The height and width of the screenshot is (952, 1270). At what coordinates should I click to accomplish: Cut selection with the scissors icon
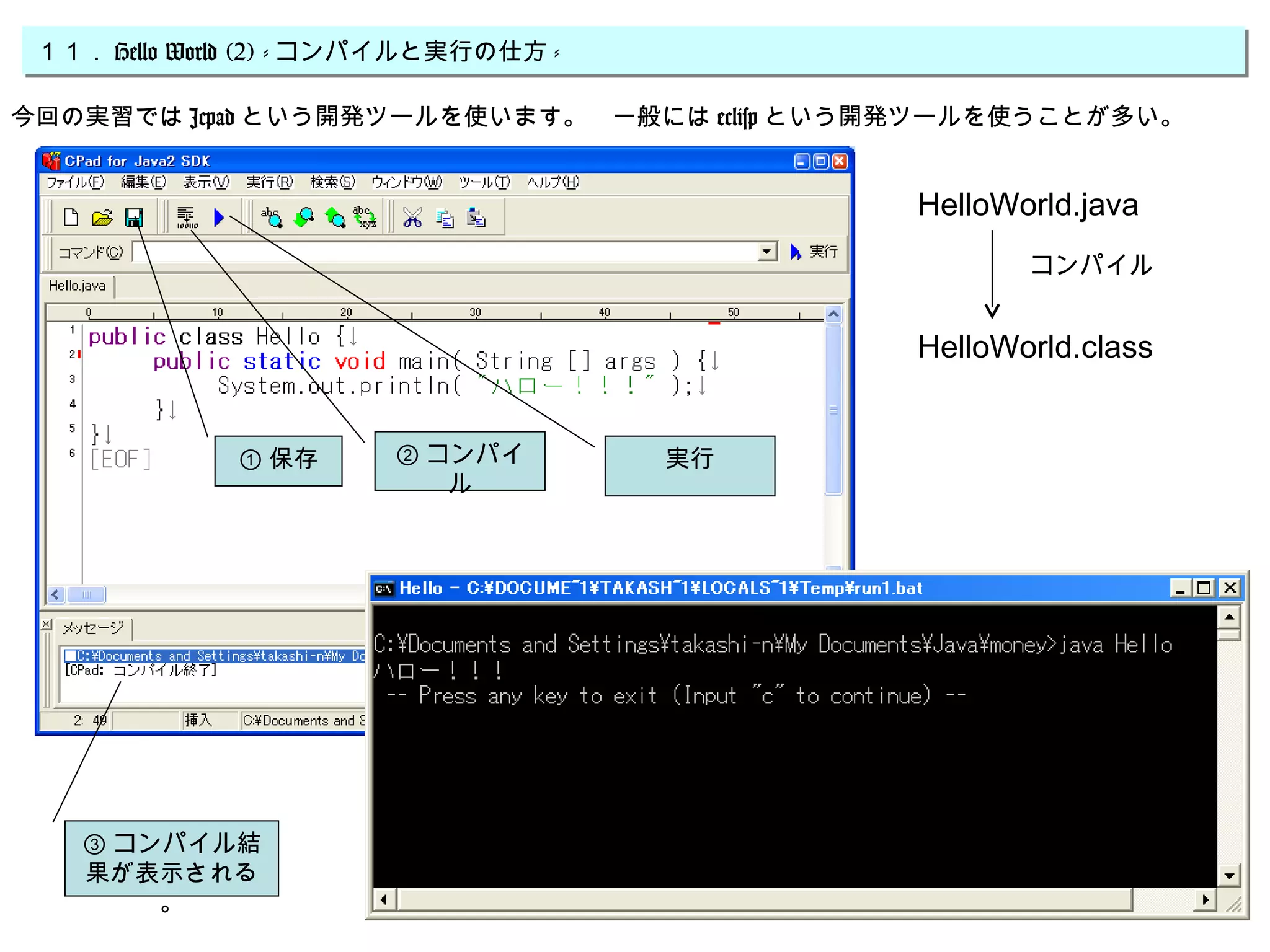(x=412, y=218)
